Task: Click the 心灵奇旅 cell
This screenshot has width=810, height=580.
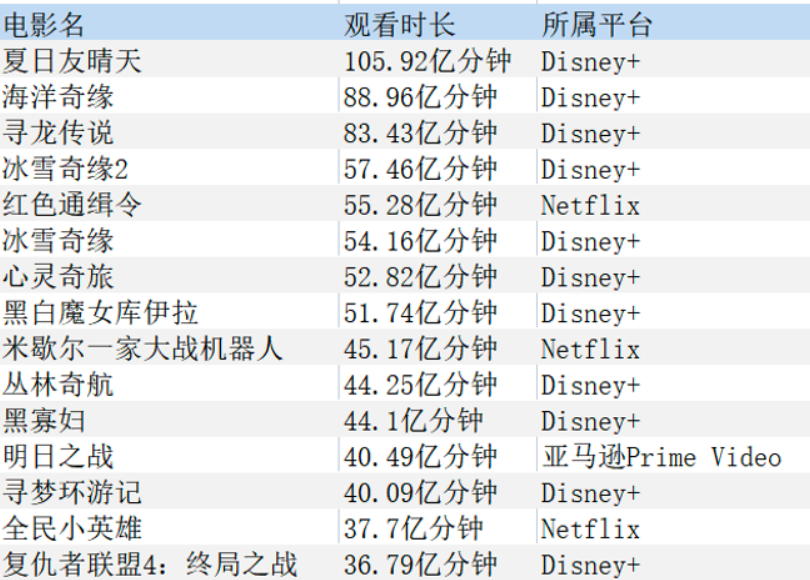Action: pos(59,277)
